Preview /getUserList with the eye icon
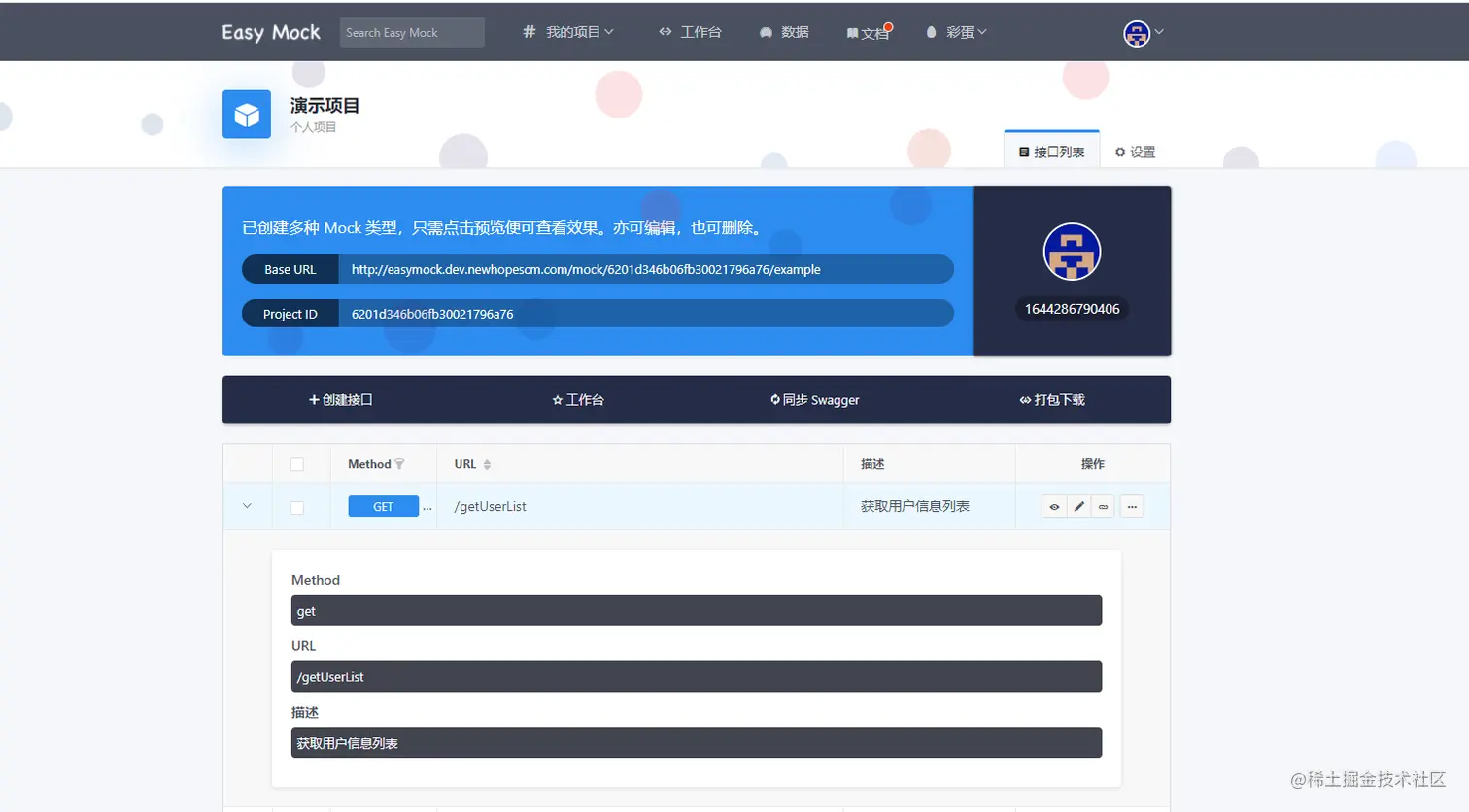The image size is (1469, 812). pyautogui.click(x=1054, y=506)
